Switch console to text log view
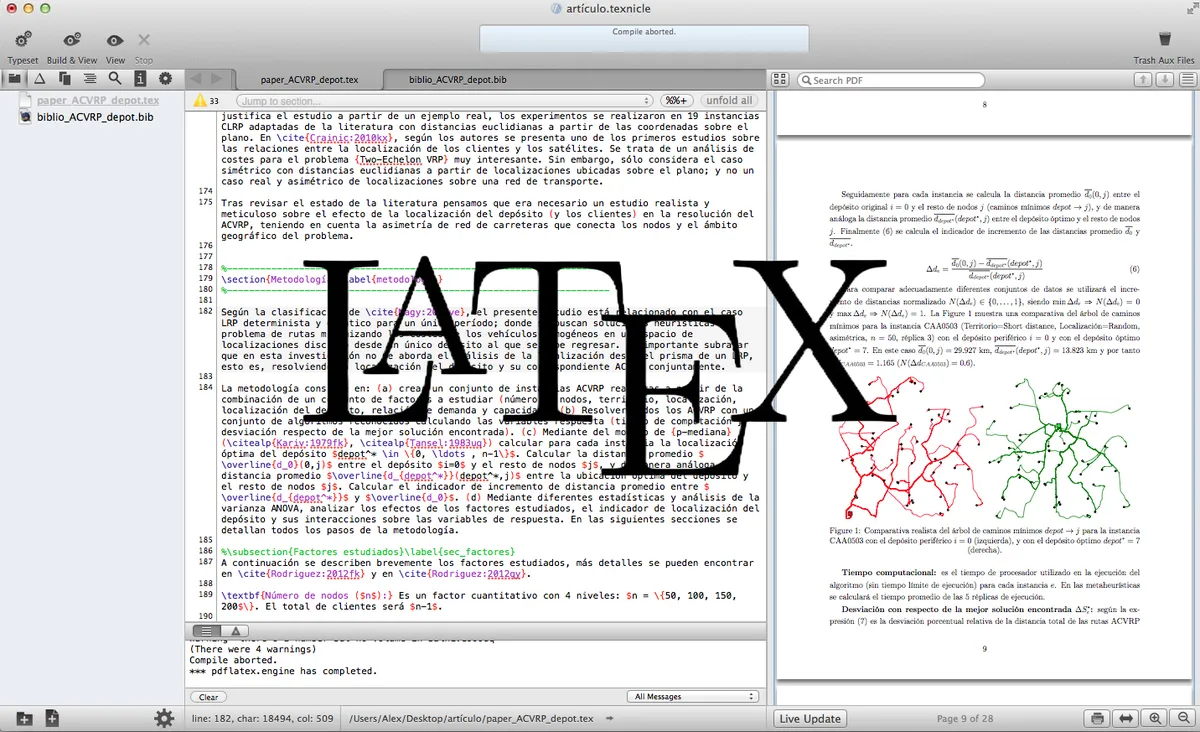The image size is (1200, 732). coord(208,631)
